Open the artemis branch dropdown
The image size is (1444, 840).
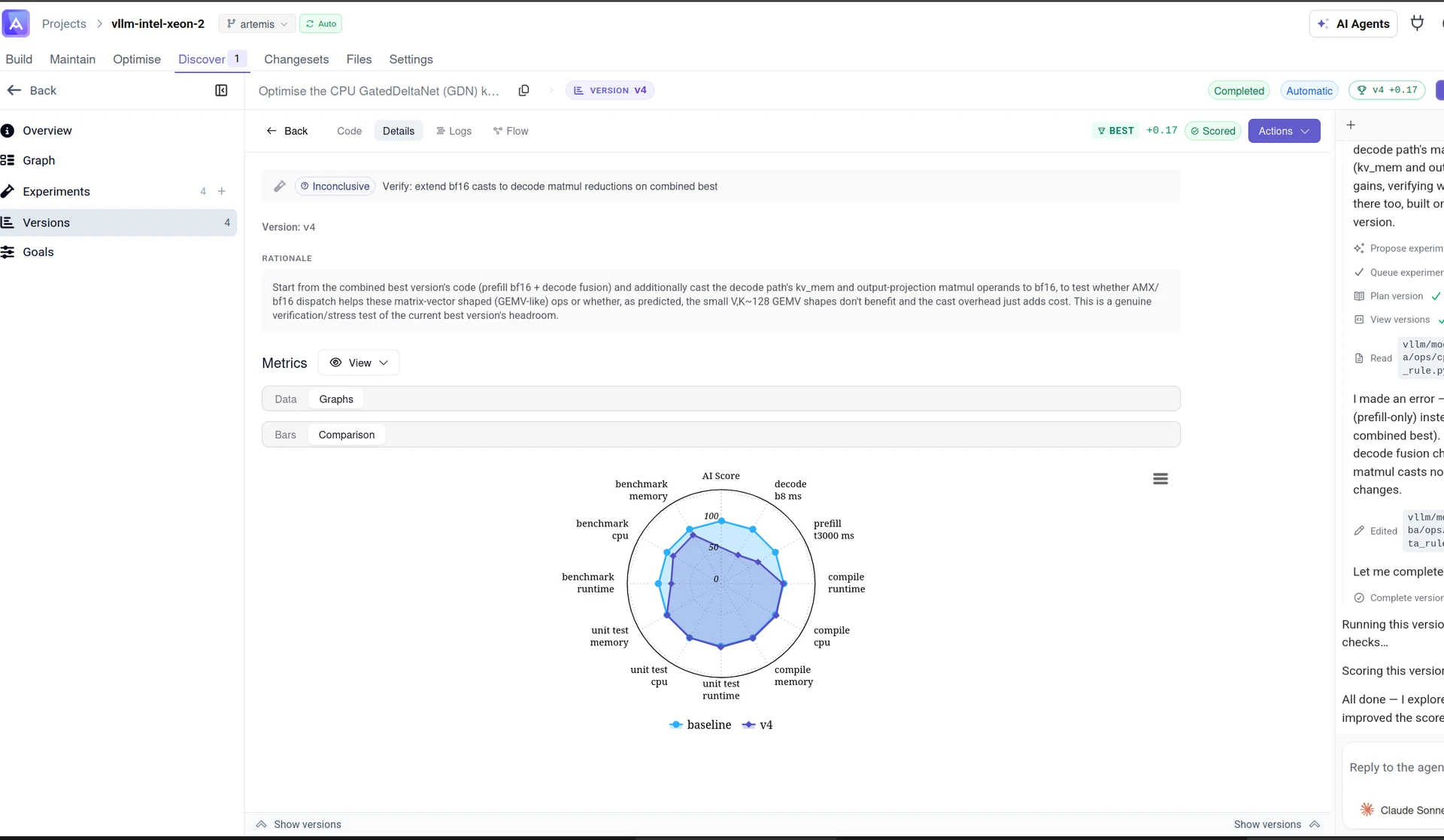click(257, 24)
